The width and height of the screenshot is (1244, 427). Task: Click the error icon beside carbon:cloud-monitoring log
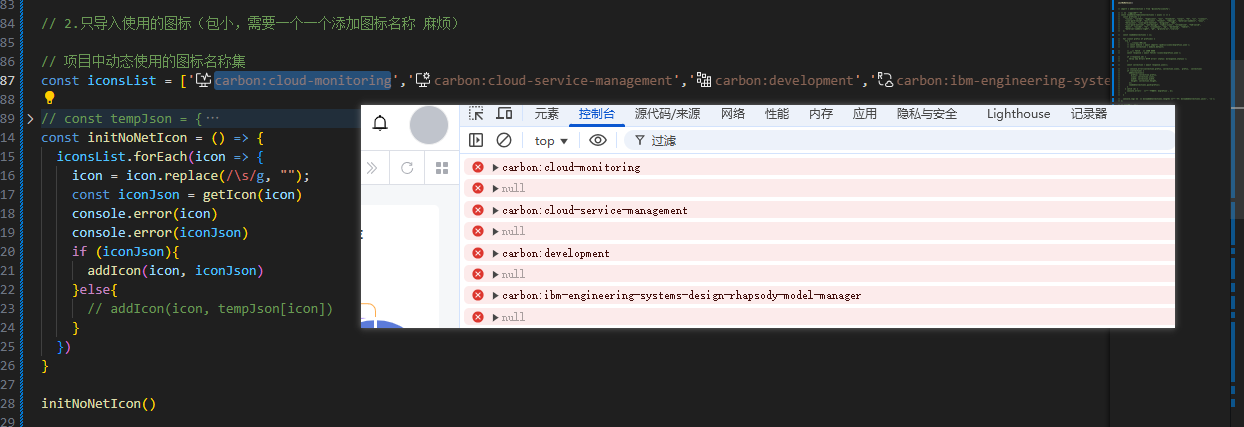click(478, 167)
